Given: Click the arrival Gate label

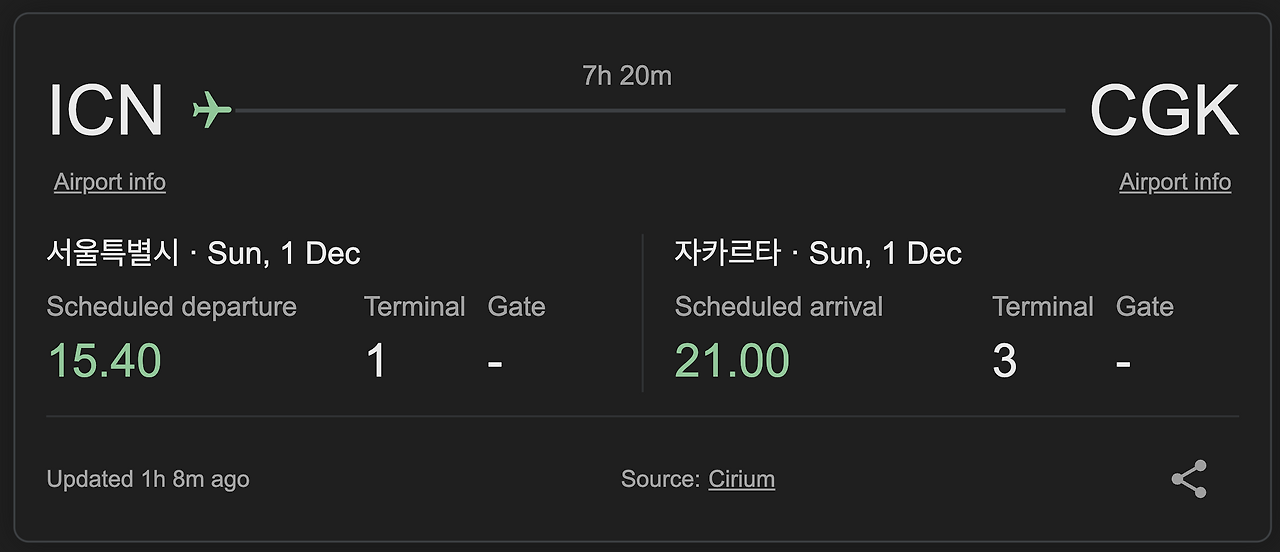Looking at the screenshot, I should tap(1145, 307).
